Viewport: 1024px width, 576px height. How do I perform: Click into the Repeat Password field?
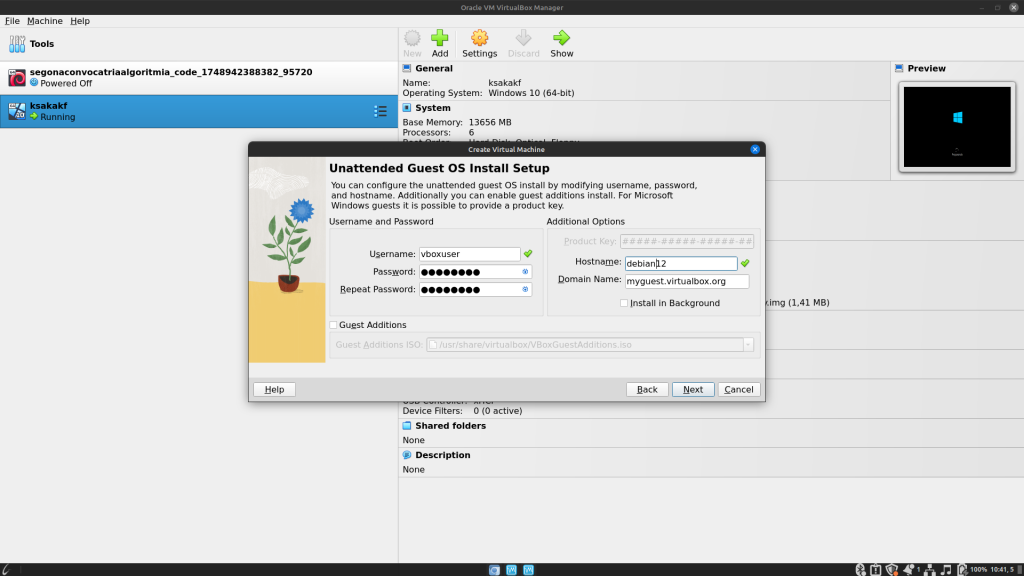(x=475, y=289)
